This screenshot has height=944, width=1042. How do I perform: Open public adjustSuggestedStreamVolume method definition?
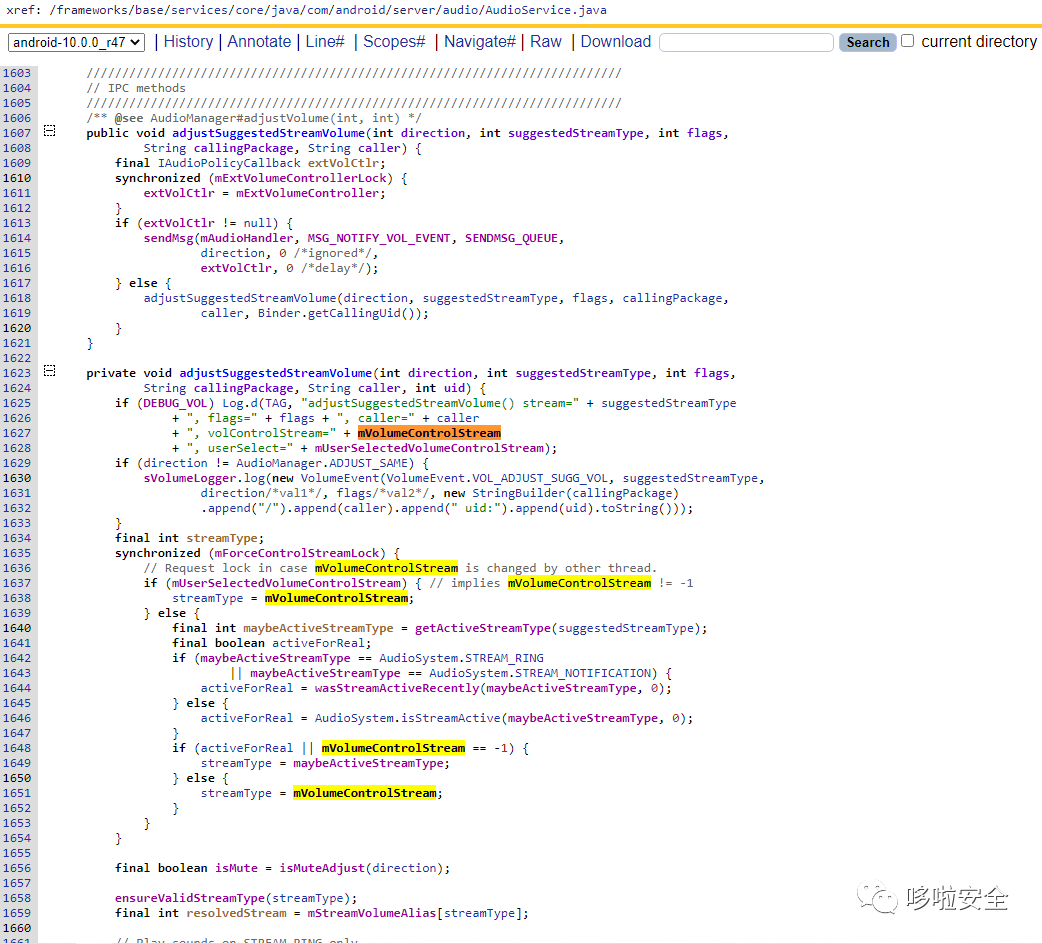[268, 133]
